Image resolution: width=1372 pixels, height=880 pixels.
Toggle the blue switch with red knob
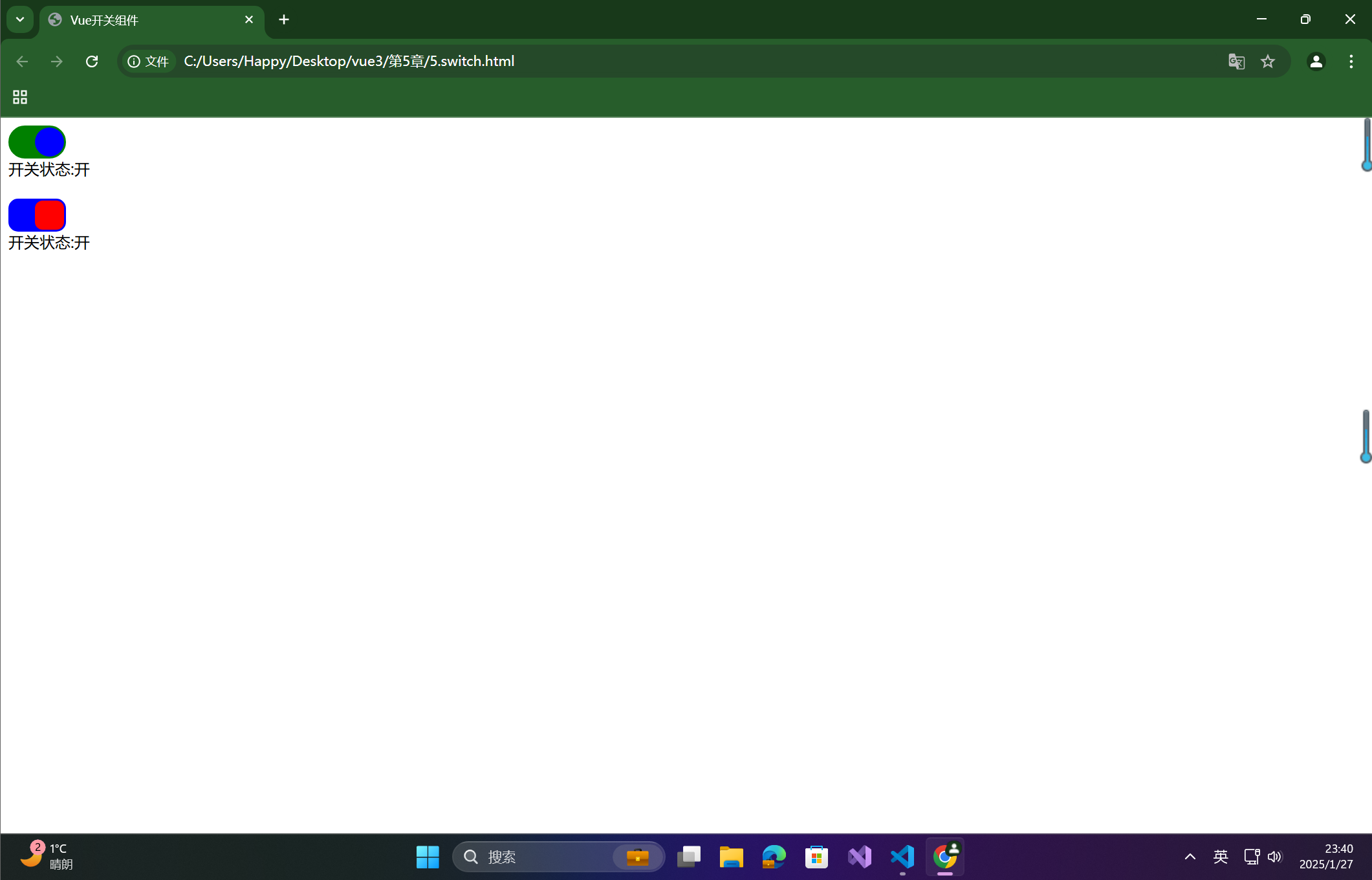pyautogui.click(x=37, y=215)
